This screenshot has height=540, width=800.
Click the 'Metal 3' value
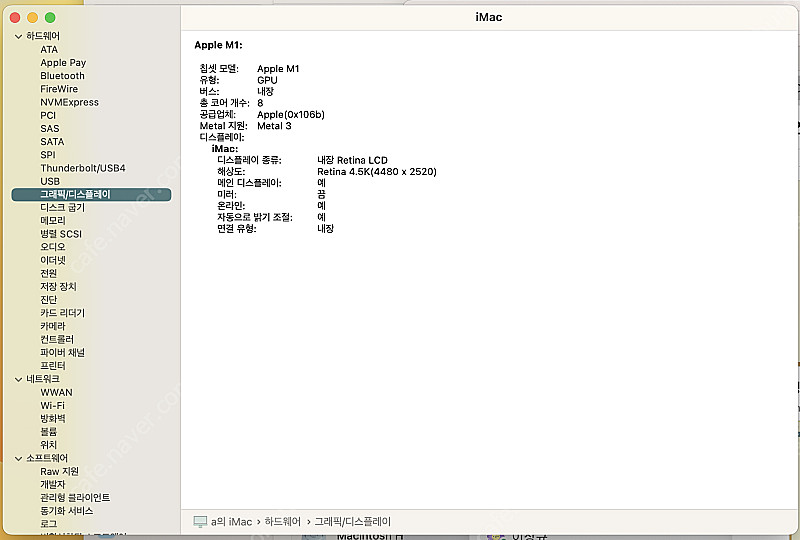[274, 126]
